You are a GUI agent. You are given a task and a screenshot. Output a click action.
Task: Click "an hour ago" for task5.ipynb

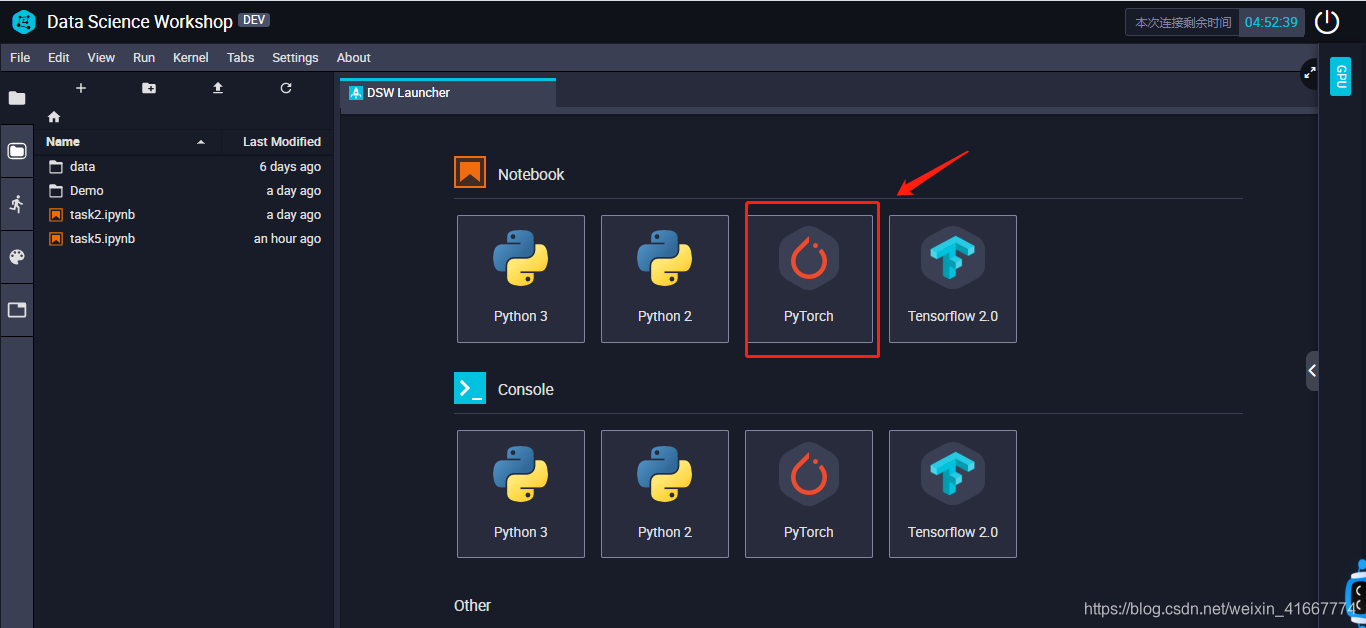pos(287,239)
